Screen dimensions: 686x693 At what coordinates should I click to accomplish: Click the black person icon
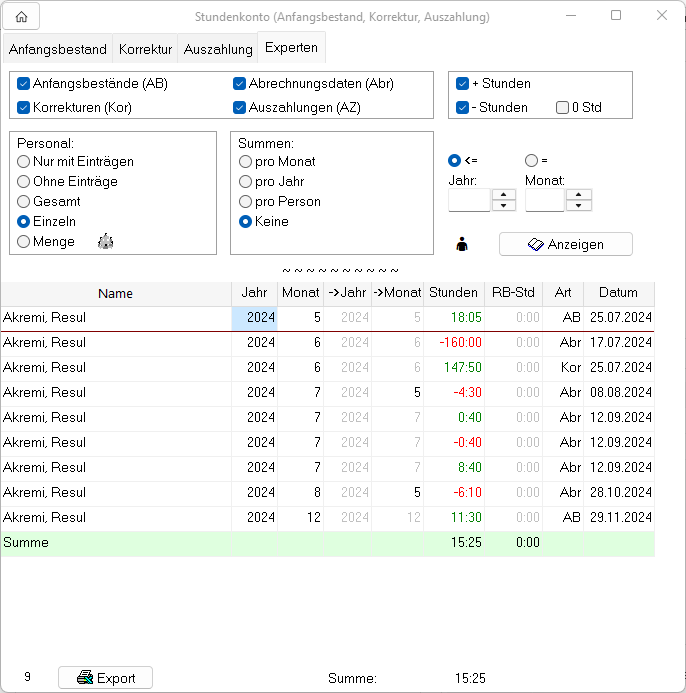point(461,244)
